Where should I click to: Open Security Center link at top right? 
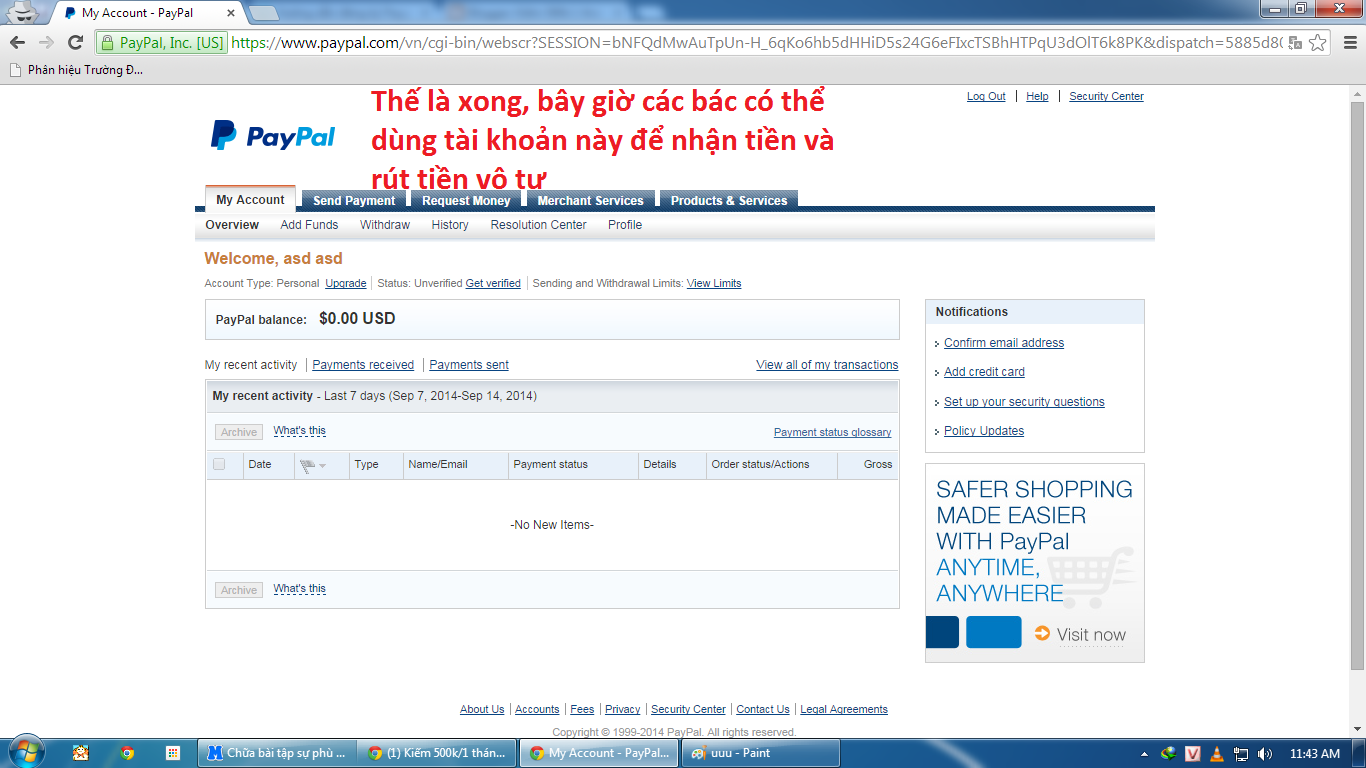pos(1106,96)
